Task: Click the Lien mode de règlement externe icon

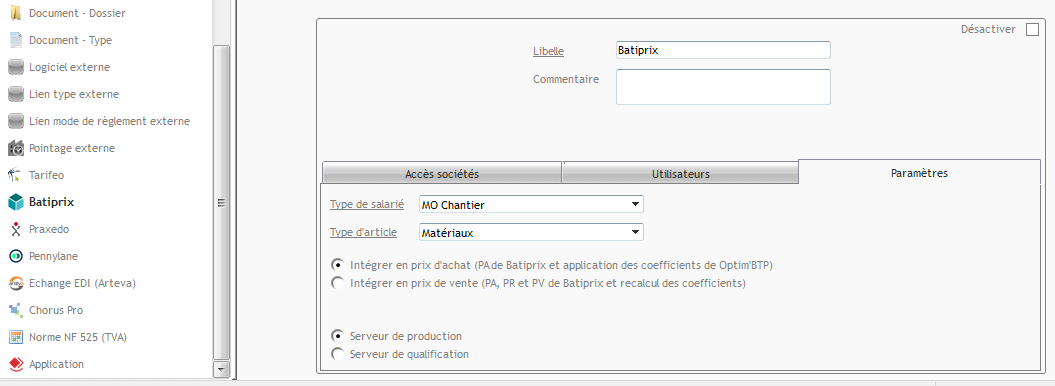Action: click(16, 121)
